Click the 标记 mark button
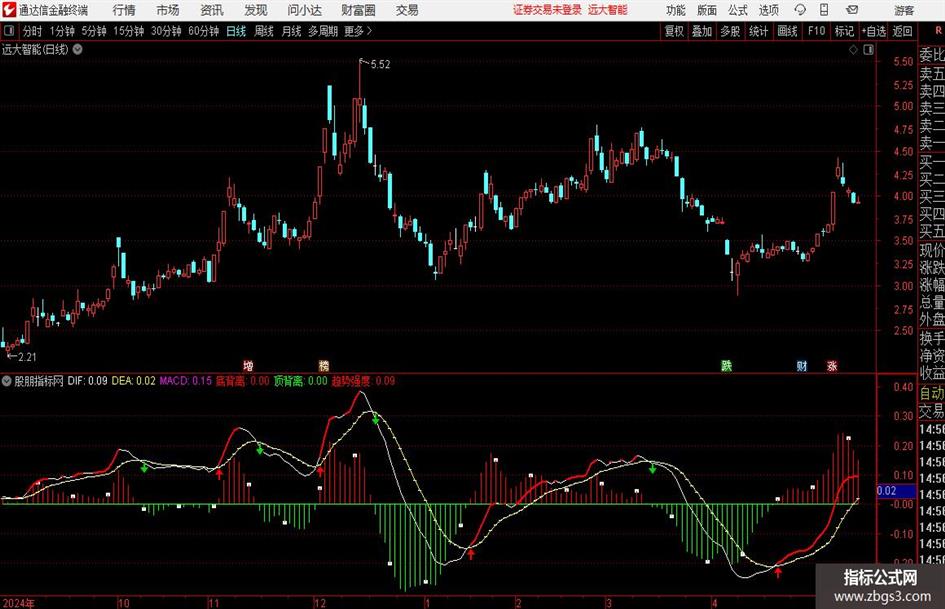The height and width of the screenshot is (609, 945). [844, 31]
